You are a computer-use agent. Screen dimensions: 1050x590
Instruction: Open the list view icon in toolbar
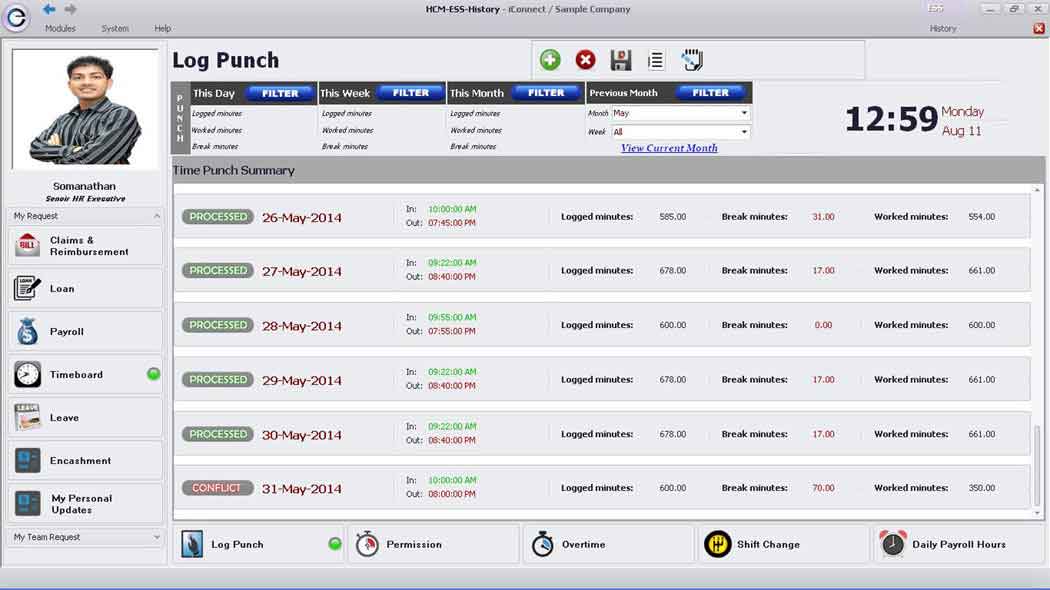pos(656,60)
